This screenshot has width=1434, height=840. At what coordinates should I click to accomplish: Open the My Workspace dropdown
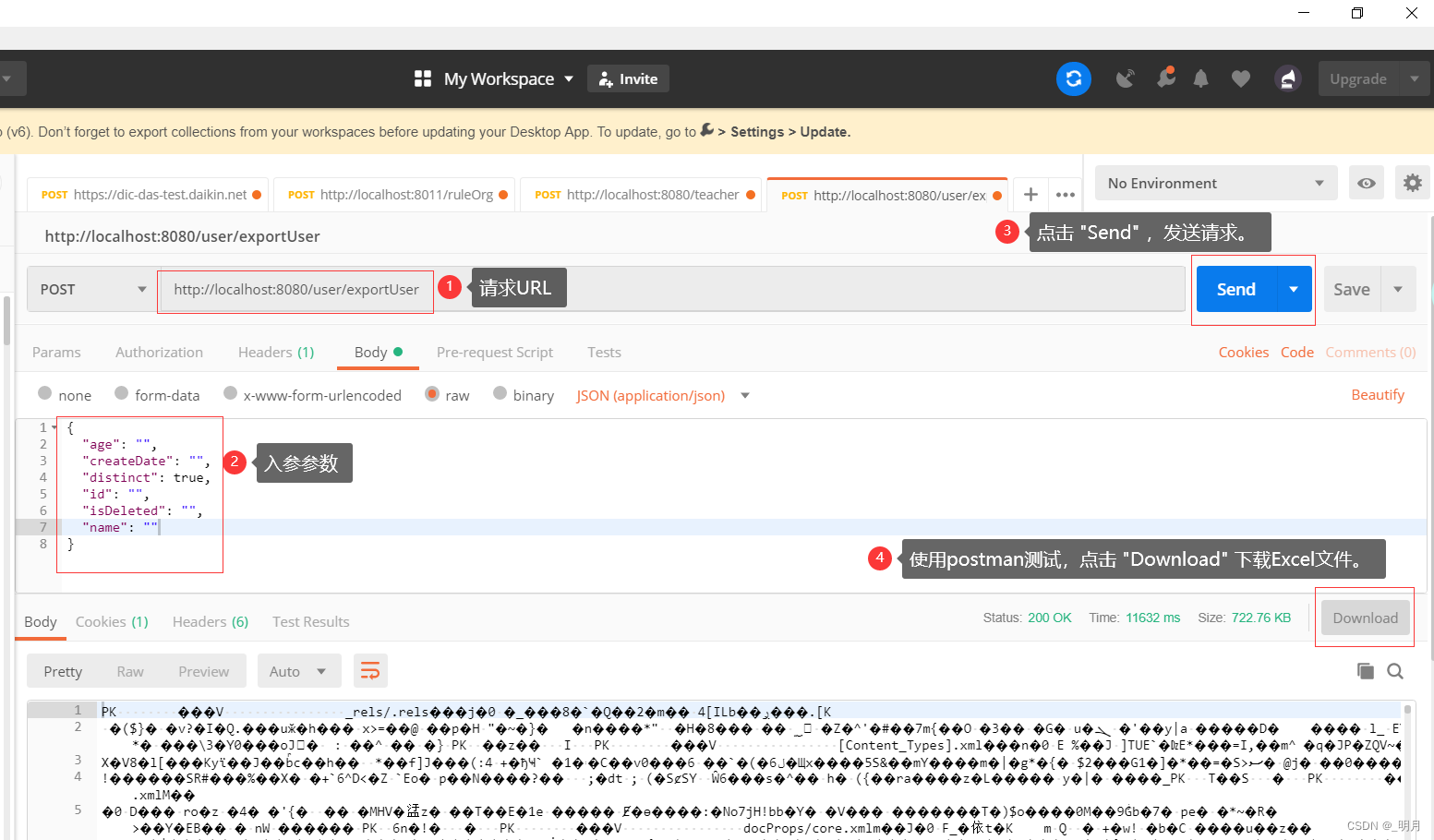click(508, 78)
